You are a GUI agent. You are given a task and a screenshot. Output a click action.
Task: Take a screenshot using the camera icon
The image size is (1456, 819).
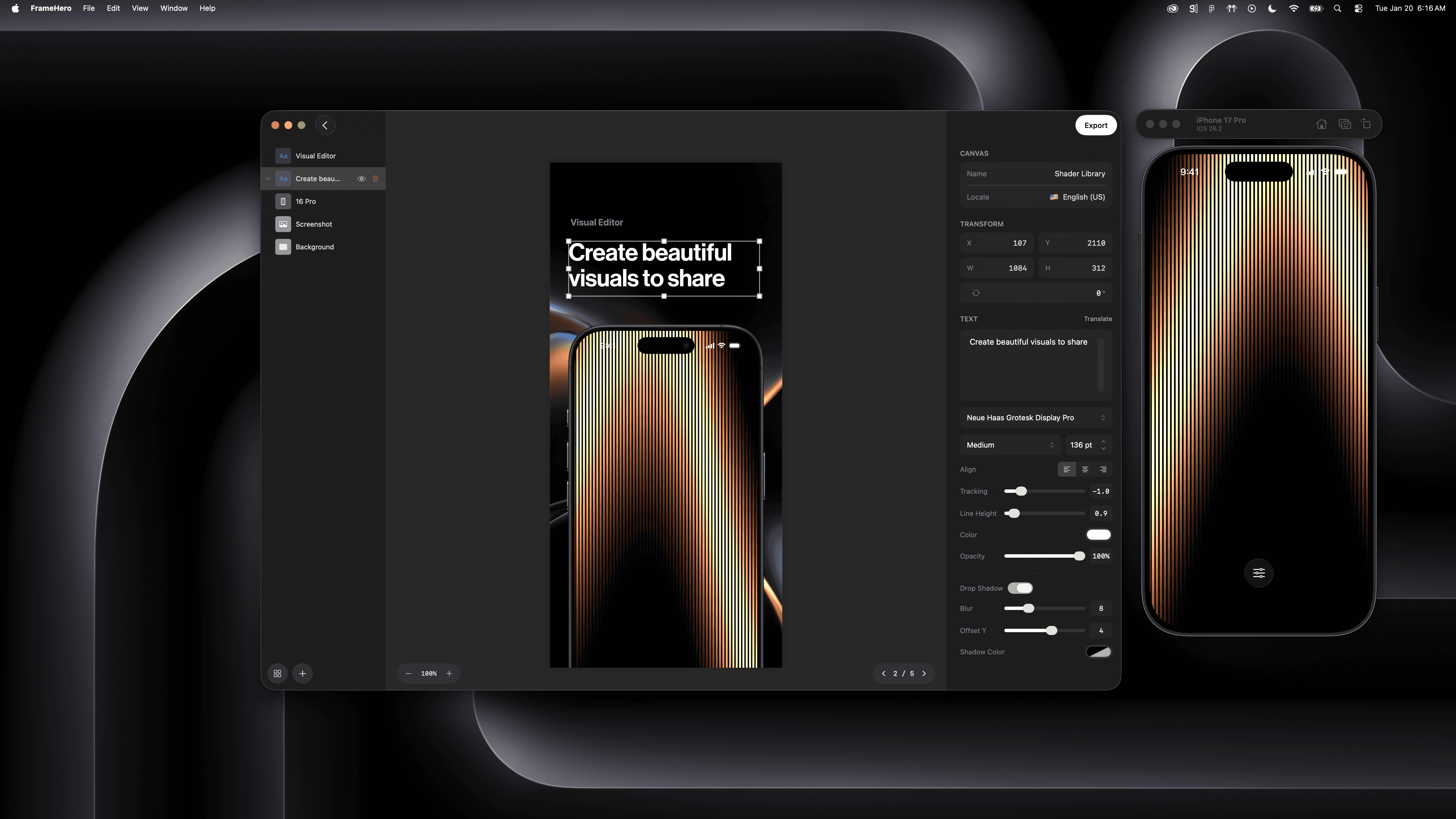(1345, 124)
